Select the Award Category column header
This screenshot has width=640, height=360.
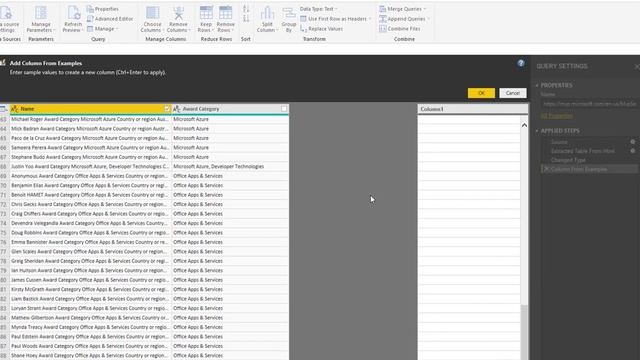pos(230,109)
